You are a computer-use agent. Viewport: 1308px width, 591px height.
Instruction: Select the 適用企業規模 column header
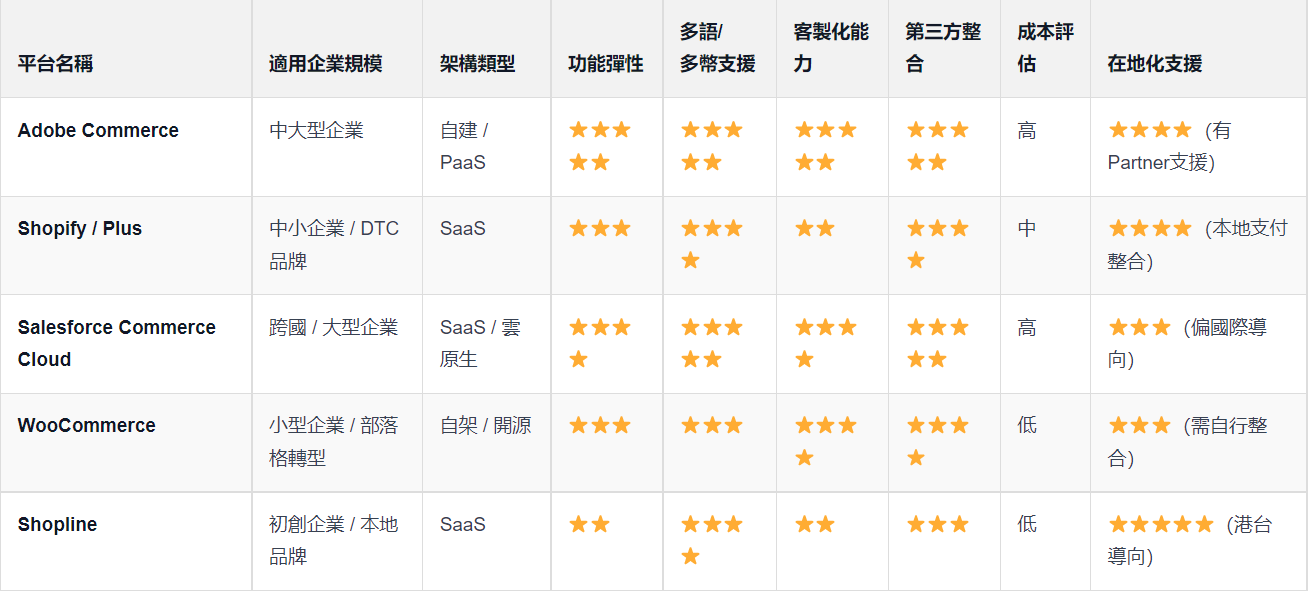tap(325, 64)
